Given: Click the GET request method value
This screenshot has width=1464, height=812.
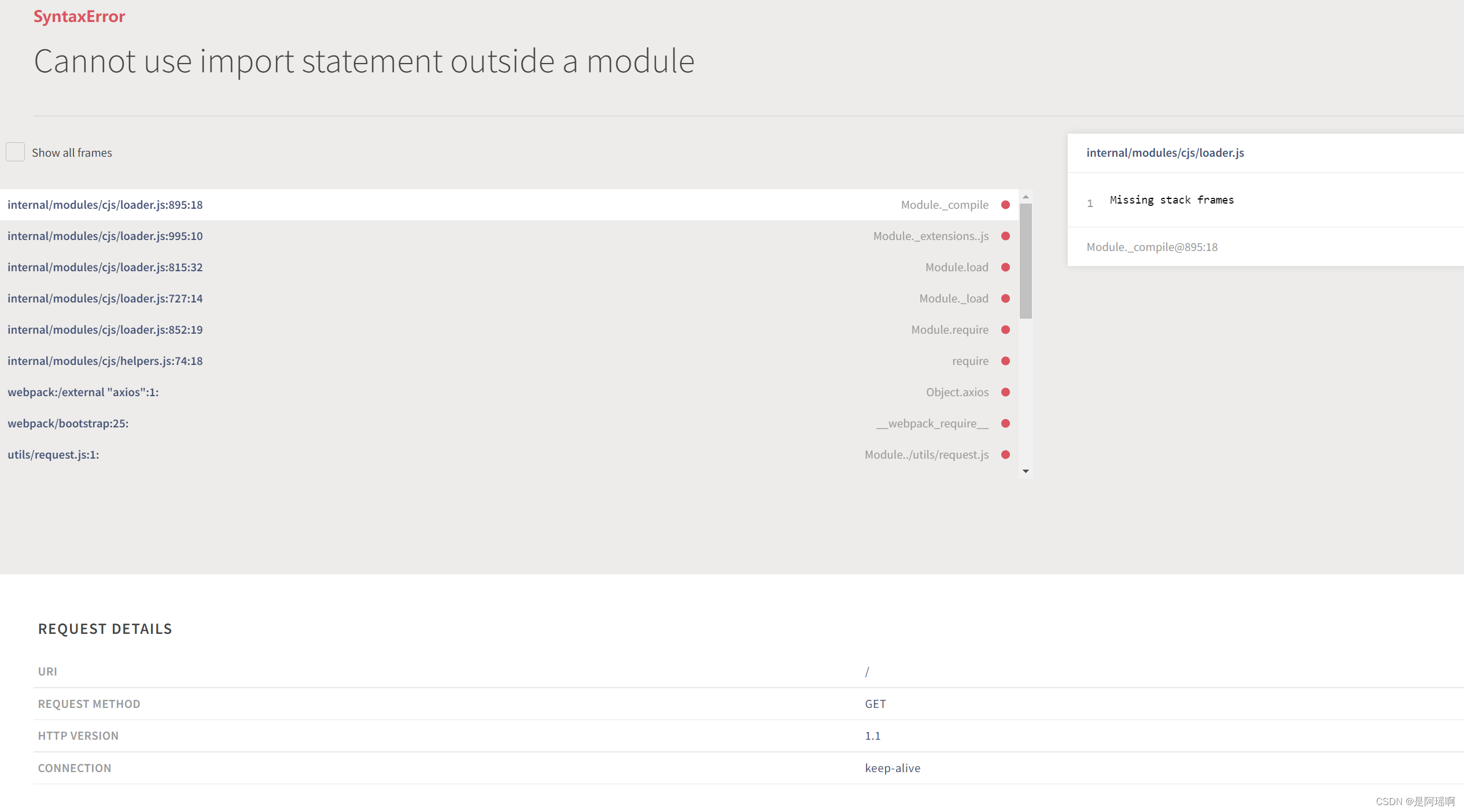Looking at the screenshot, I should [x=875, y=704].
